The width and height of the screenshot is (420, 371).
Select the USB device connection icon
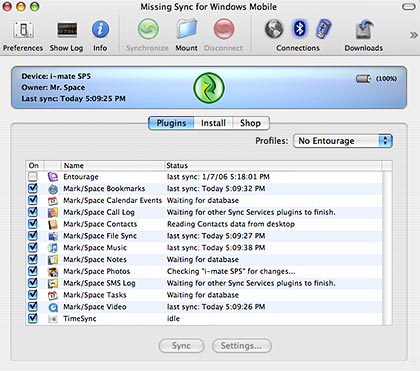pos(323,29)
